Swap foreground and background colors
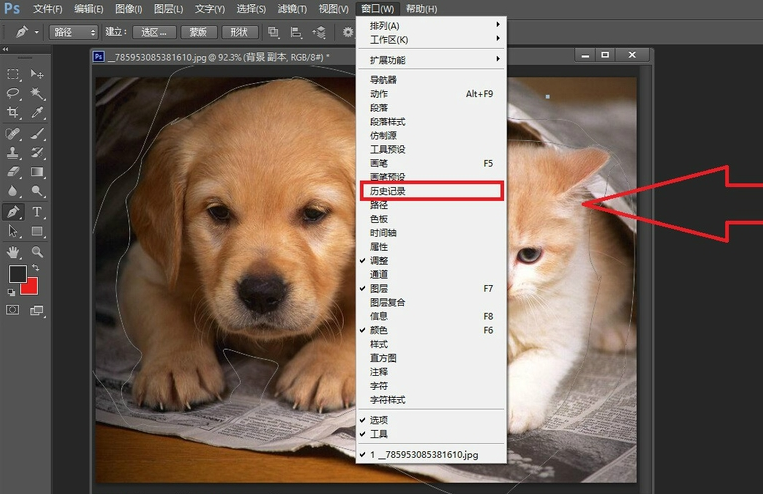 click(36, 268)
